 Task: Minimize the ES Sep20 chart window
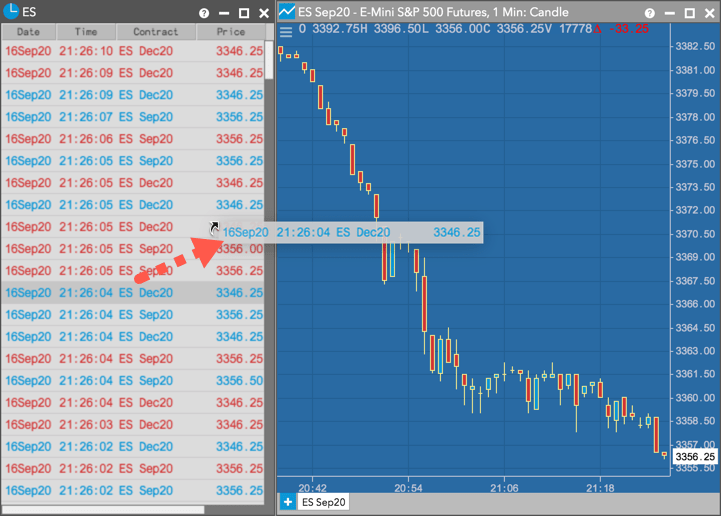click(x=670, y=13)
